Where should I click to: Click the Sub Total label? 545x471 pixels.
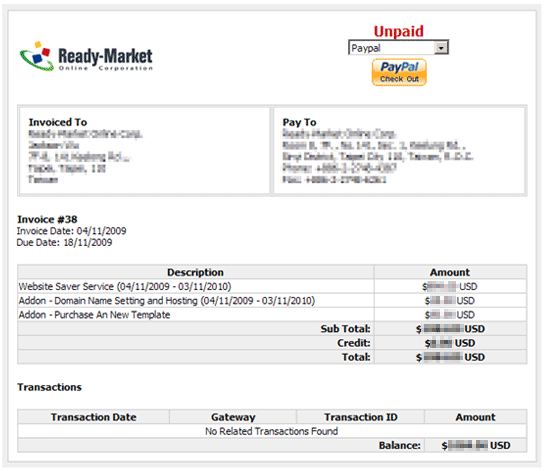(x=345, y=329)
